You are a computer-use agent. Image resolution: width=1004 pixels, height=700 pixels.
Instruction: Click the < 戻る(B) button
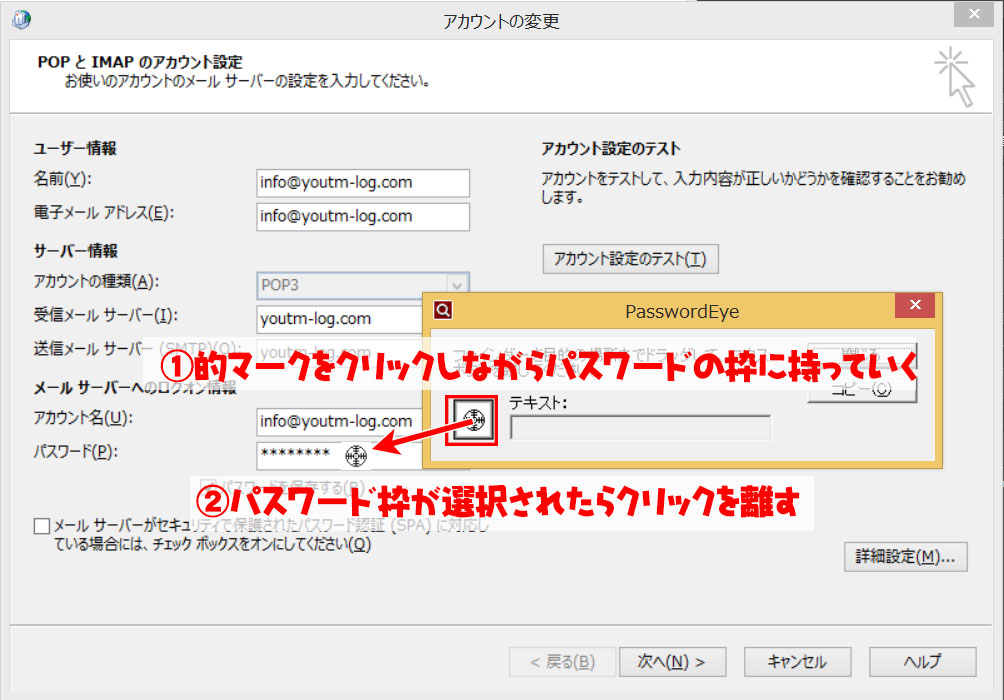[562, 662]
